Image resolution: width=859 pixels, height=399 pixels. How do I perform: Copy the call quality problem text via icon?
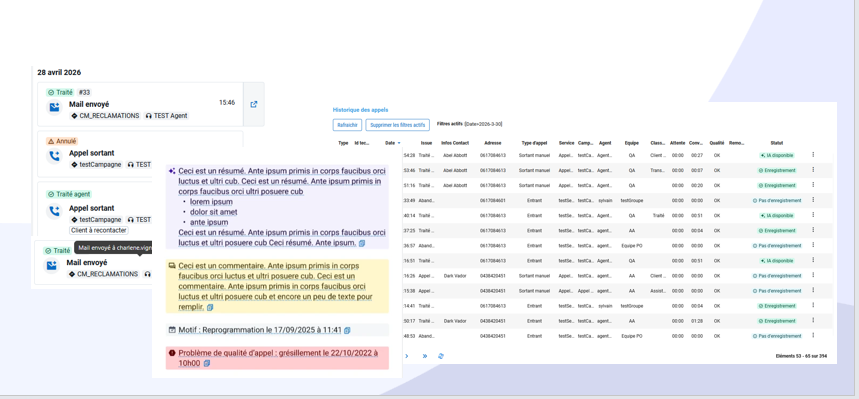point(206,363)
